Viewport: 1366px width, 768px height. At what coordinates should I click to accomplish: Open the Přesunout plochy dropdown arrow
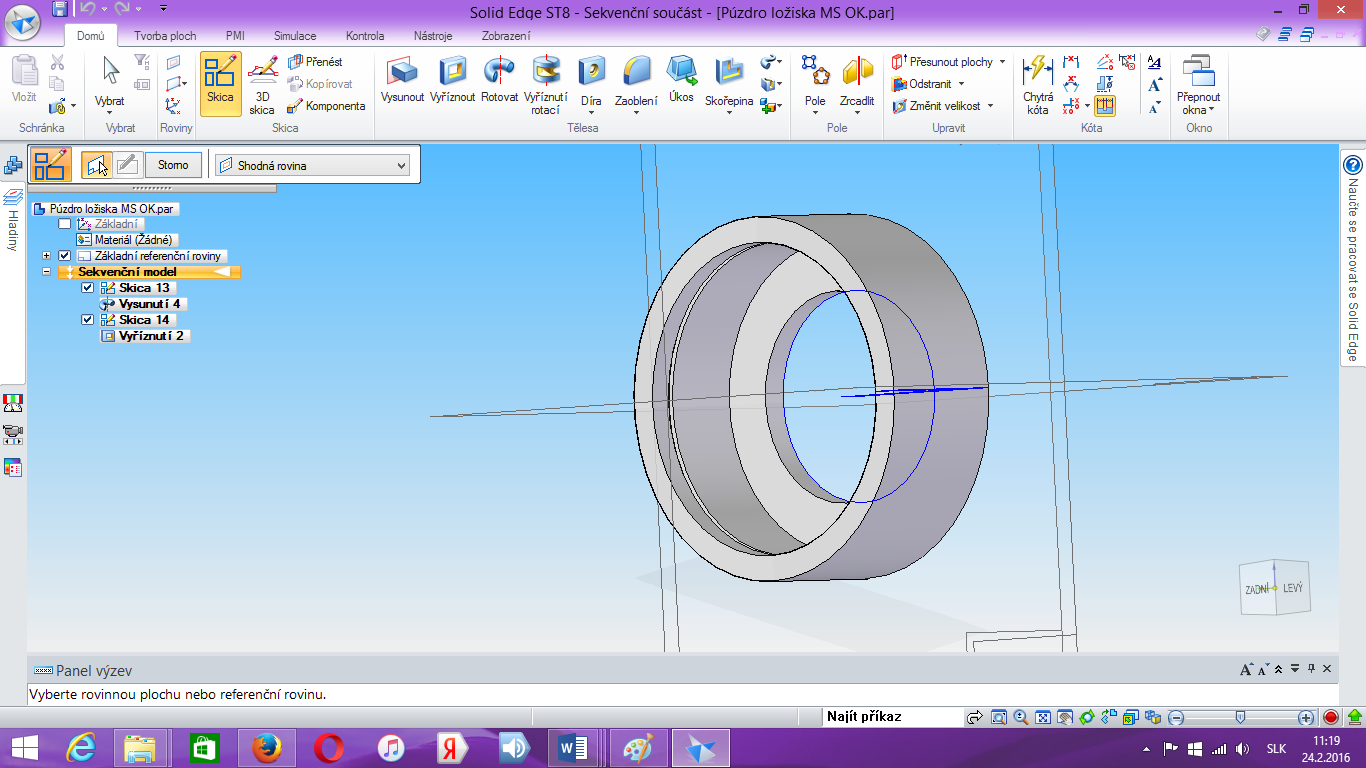1002,62
